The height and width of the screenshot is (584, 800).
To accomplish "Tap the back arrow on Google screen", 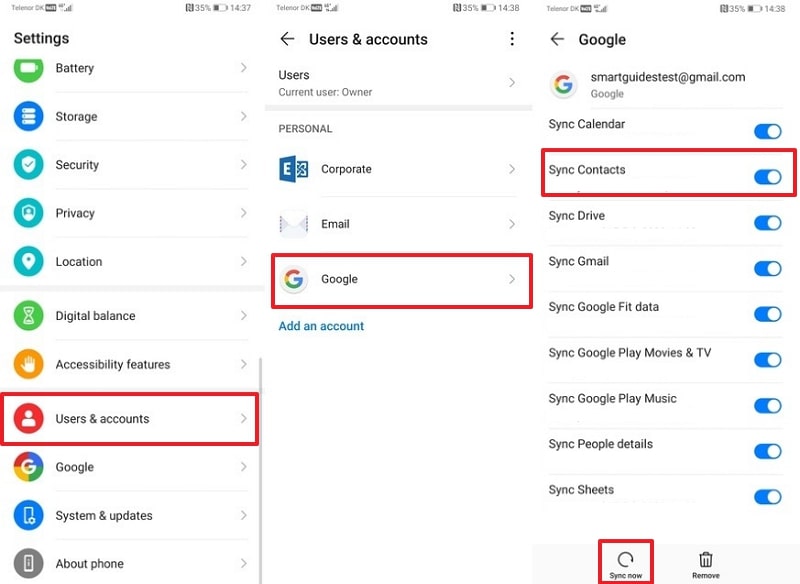I will [557, 39].
